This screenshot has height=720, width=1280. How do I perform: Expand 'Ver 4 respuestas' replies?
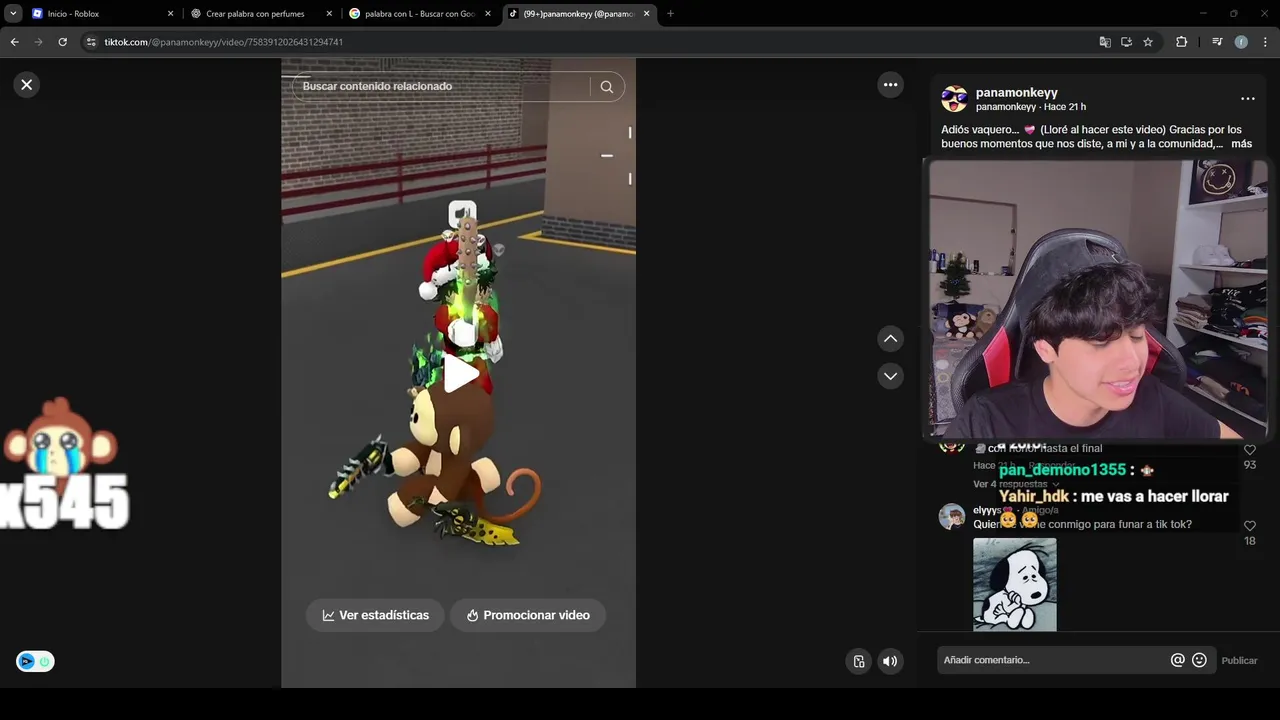click(x=1015, y=484)
